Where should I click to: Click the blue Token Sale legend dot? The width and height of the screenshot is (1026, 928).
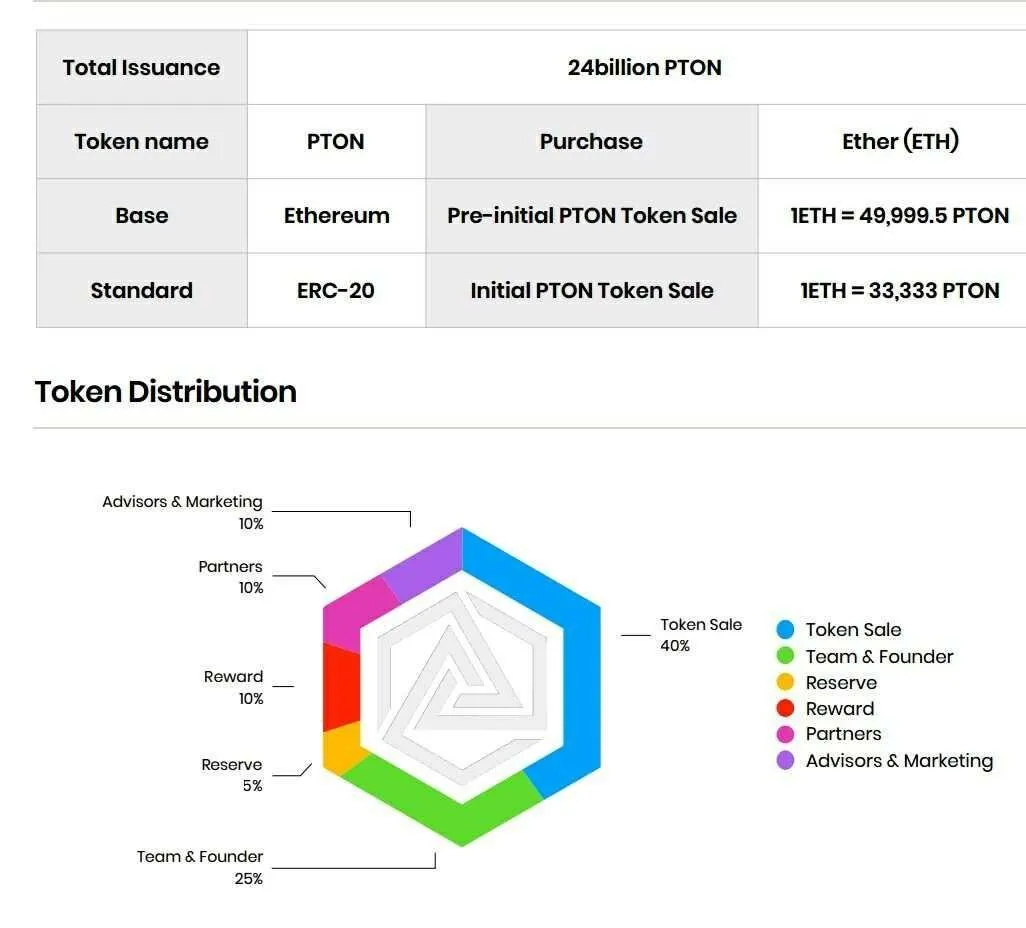(x=785, y=630)
